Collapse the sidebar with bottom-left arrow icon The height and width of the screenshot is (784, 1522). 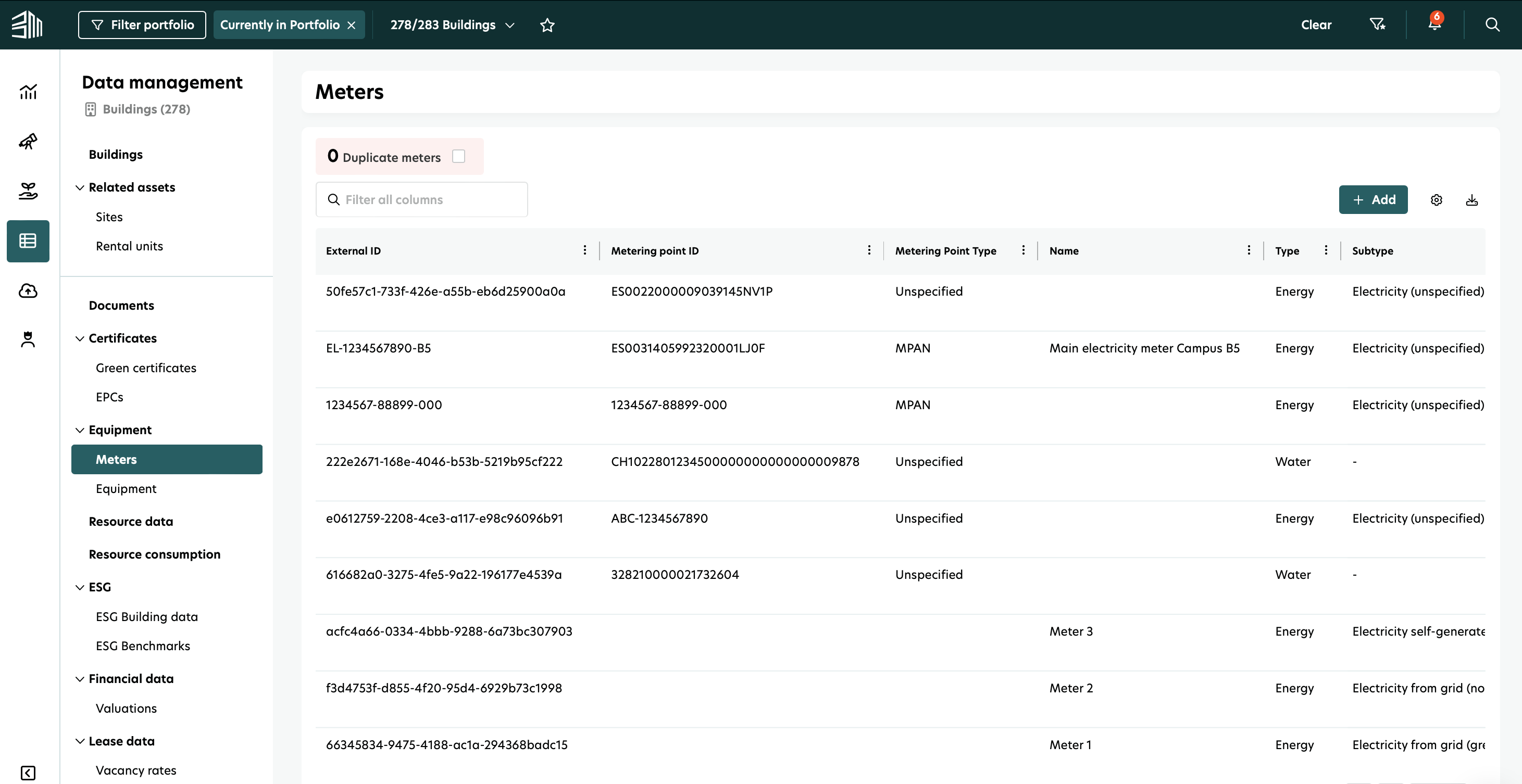point(28,773)
